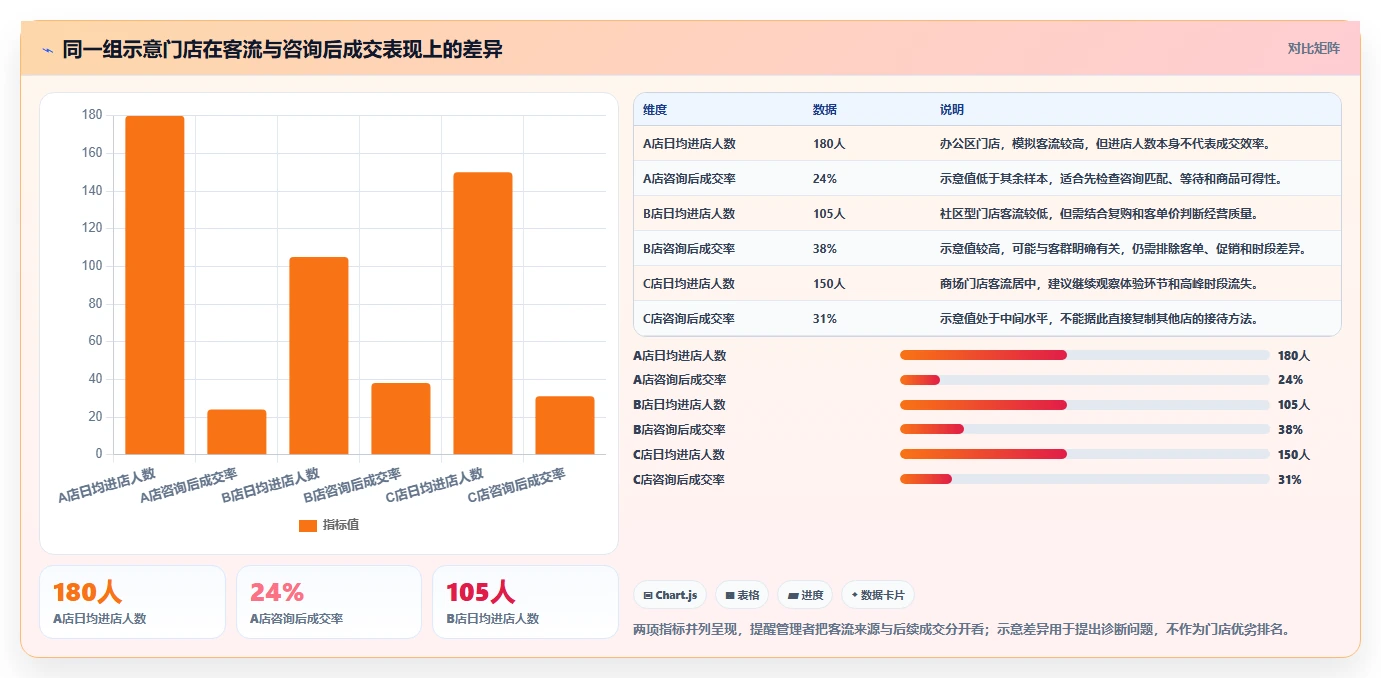Image resolution: width=1381 pixels, height=678 pixels.
Task: Click the description starting 示意值低于其余样本
Action: coord(1111,179)
